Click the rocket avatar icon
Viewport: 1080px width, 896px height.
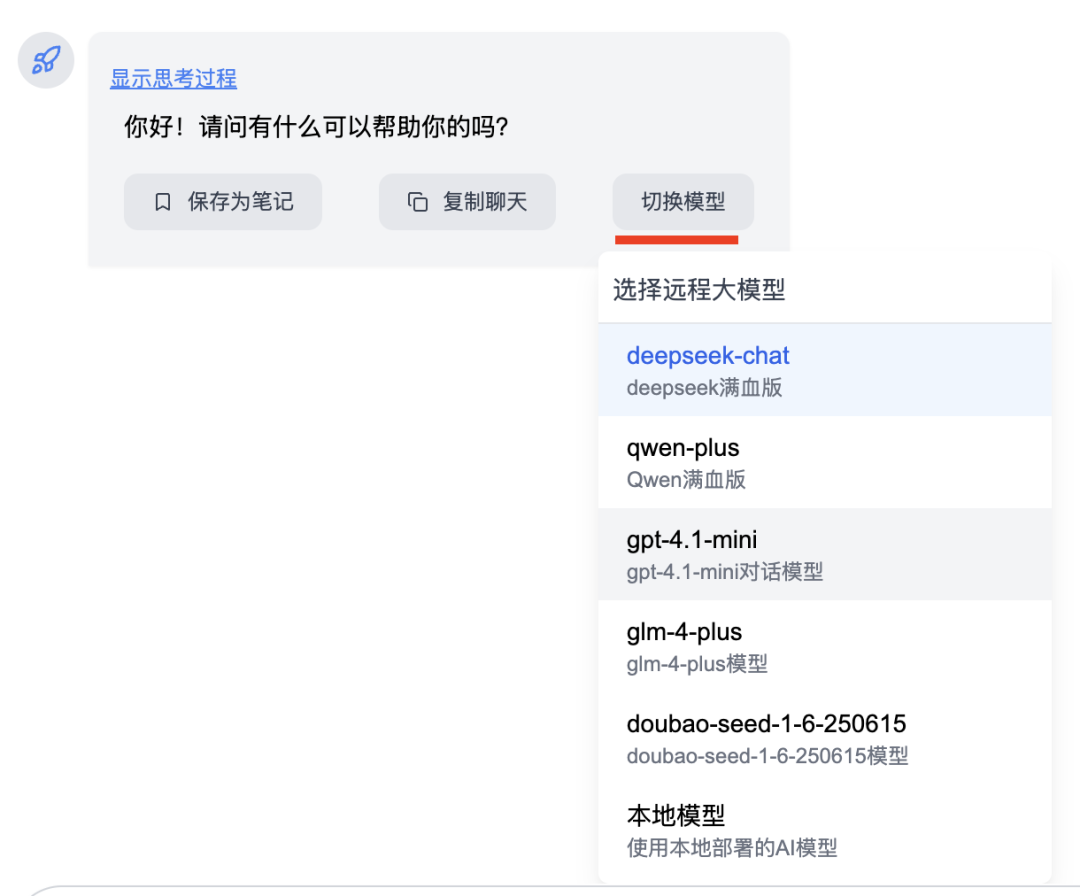coord(45,61)
